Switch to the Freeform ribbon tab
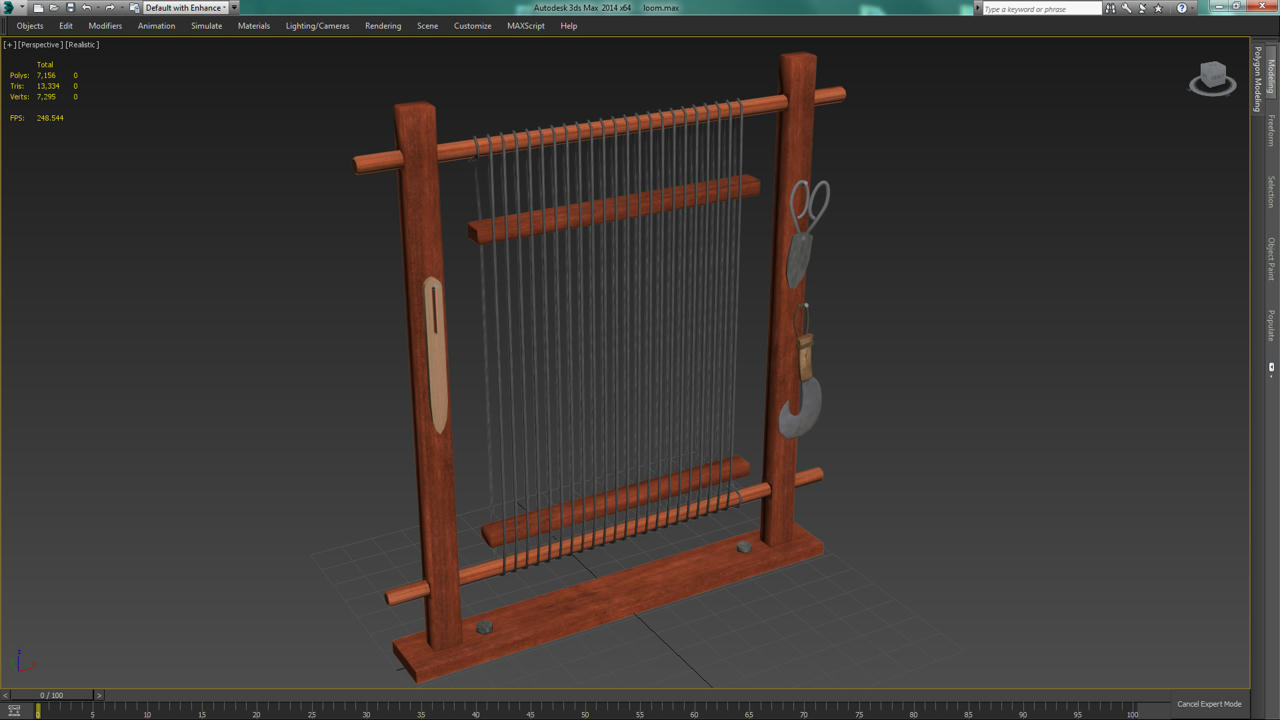Image resolution: width=1280 pixels, height=720 pixels. coord(1271,130)
